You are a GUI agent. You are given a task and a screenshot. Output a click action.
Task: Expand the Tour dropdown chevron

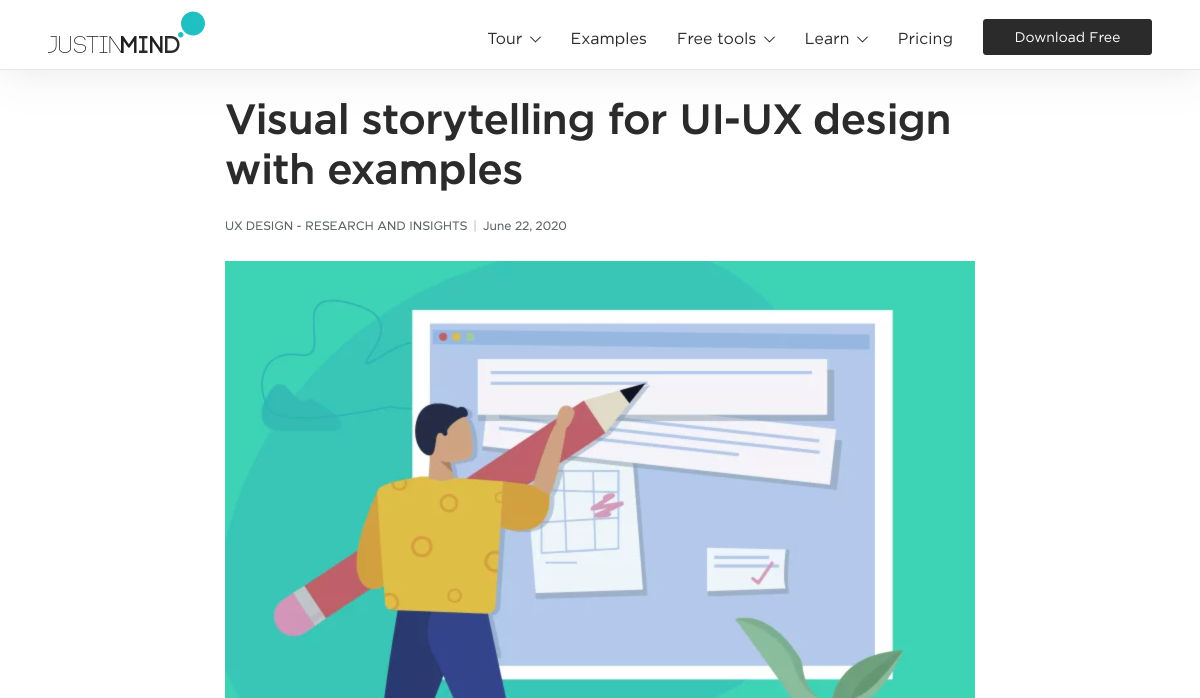click(535, 39)
